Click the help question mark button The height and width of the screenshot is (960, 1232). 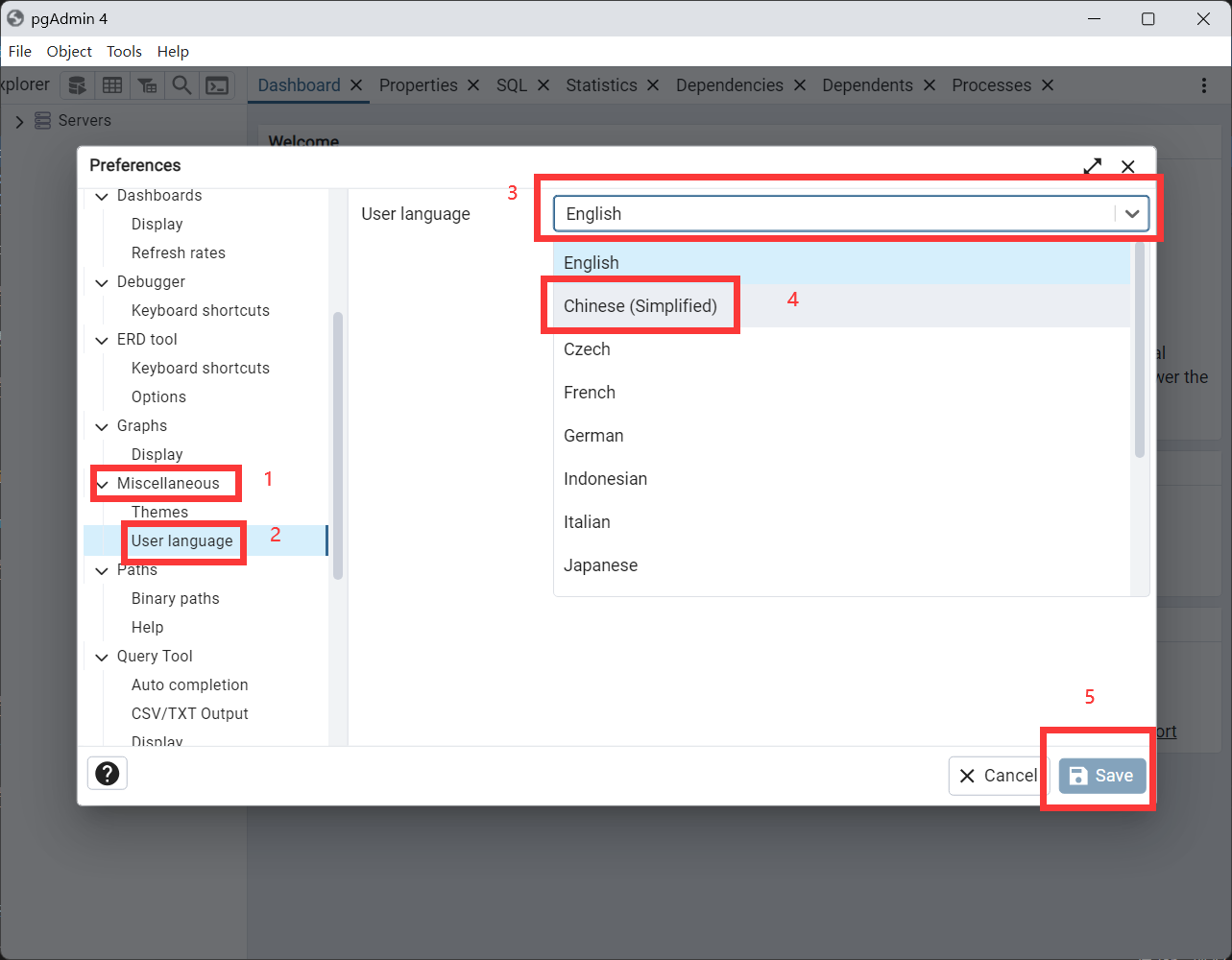pyautogui.click(x=108, y=773)
